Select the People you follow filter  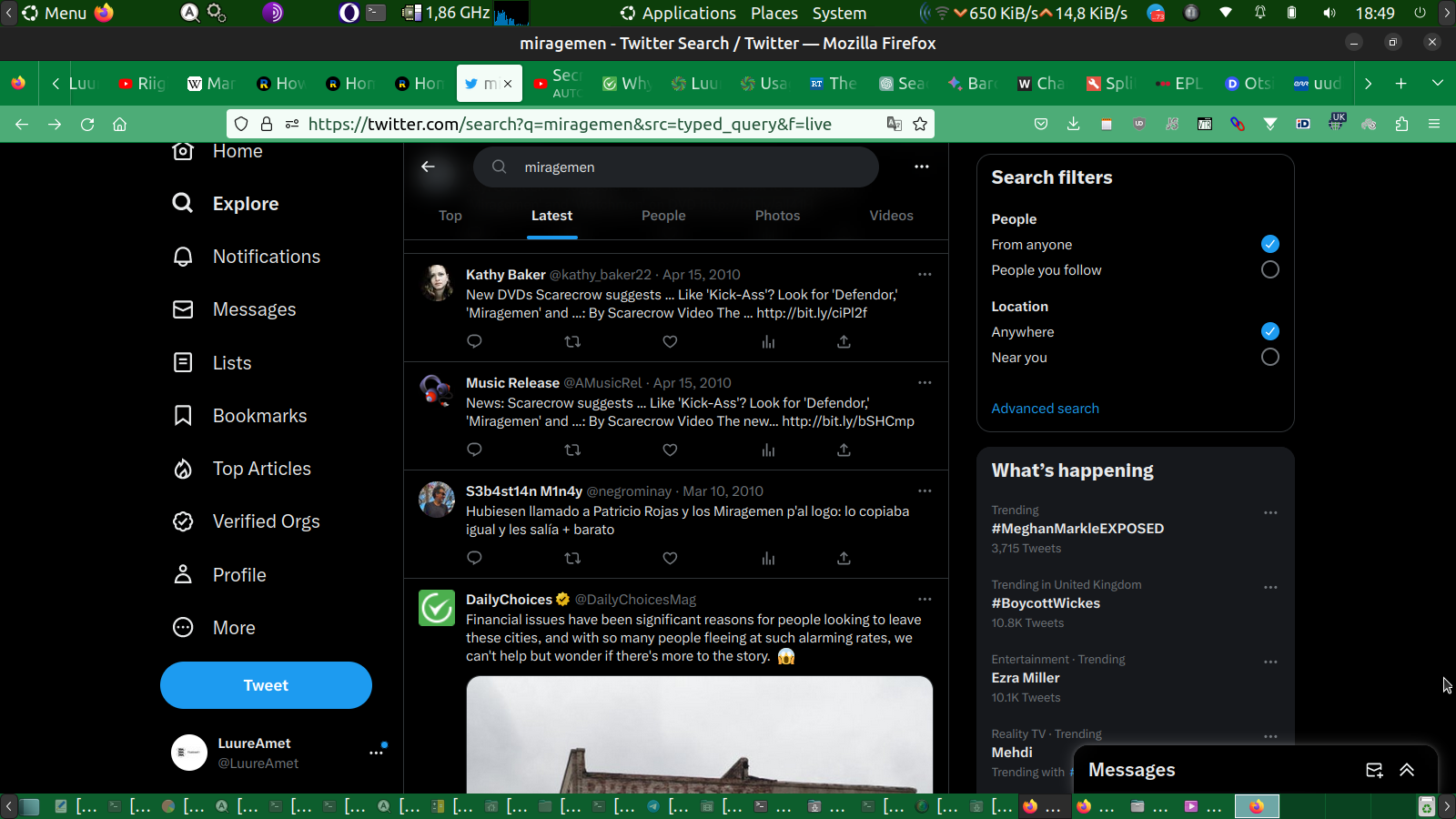[x=1269, y=270]
